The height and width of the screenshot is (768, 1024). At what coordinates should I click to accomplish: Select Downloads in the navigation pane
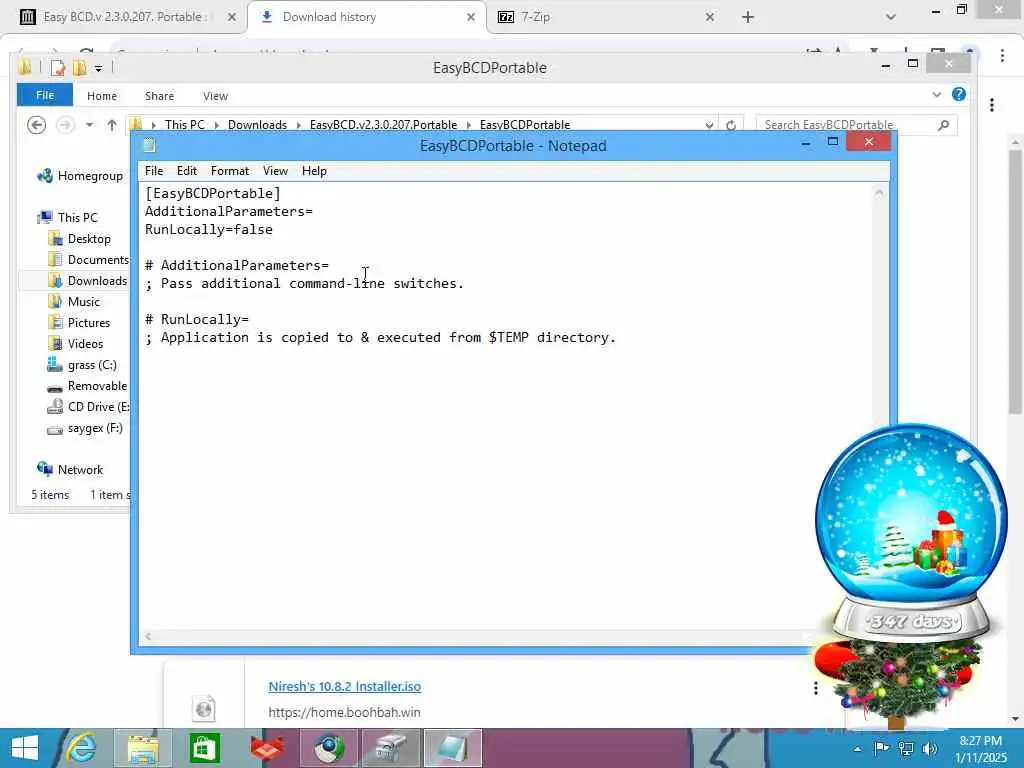coord(97,281)
